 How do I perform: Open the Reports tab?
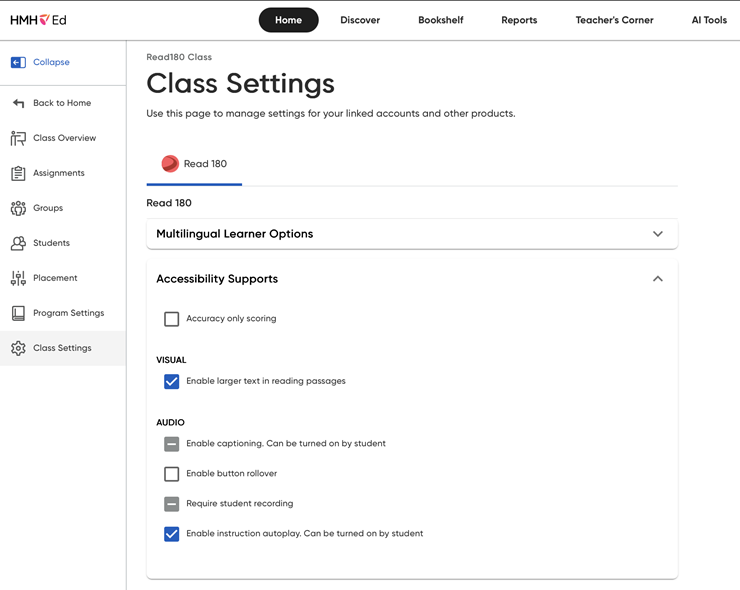coord(519,20)
